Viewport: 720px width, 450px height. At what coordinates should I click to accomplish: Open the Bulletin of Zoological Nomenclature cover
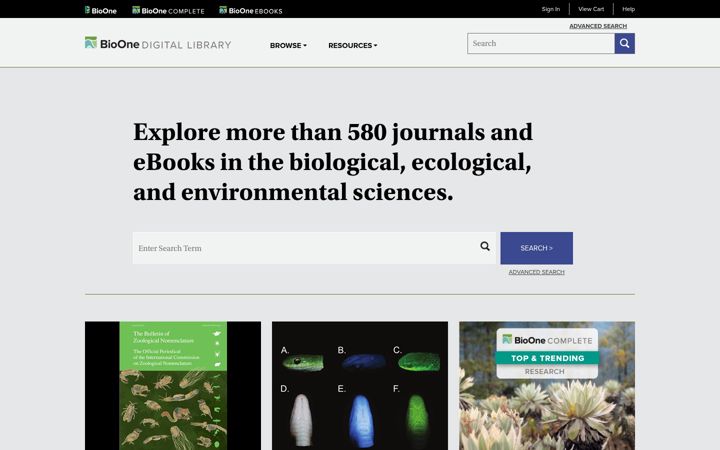click(173, 386)
